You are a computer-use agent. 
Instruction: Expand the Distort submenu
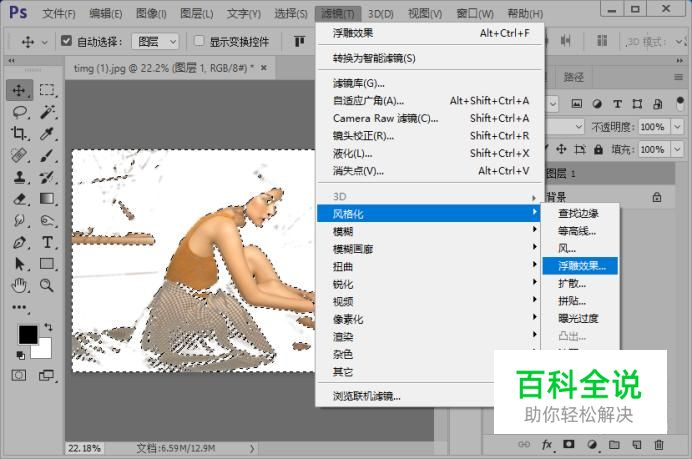[x=429, y=267]
